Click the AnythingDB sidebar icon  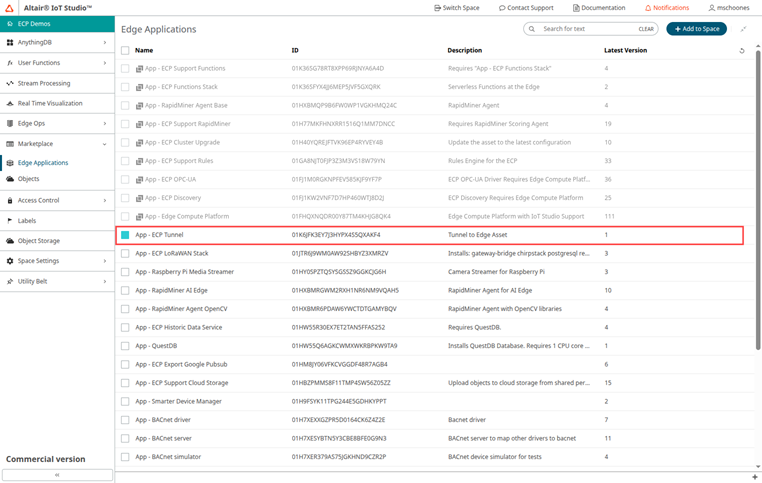click(x=10, y=43)
